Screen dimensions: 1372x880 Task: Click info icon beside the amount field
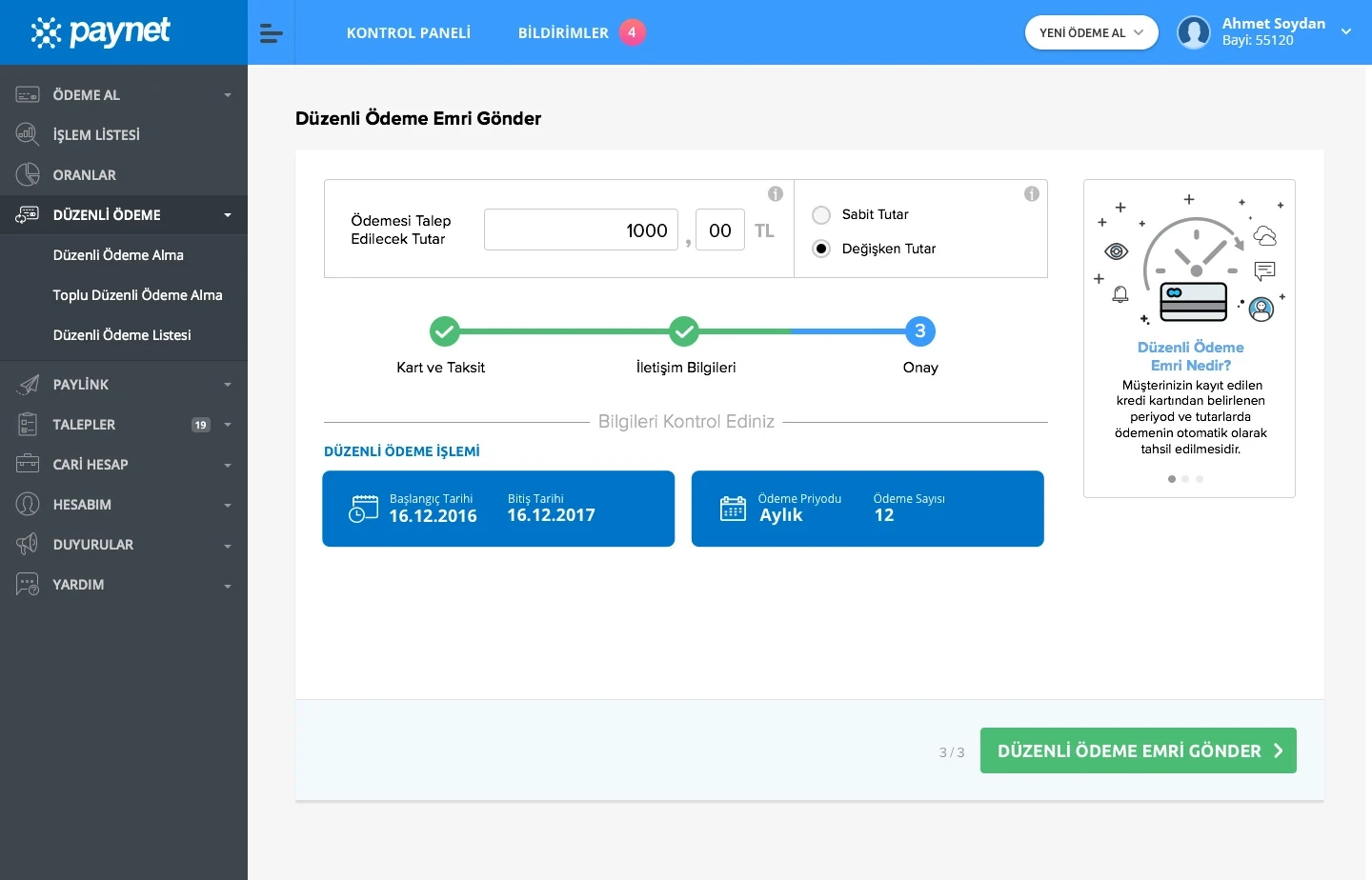pyautogui.click(x=776, y=194)
